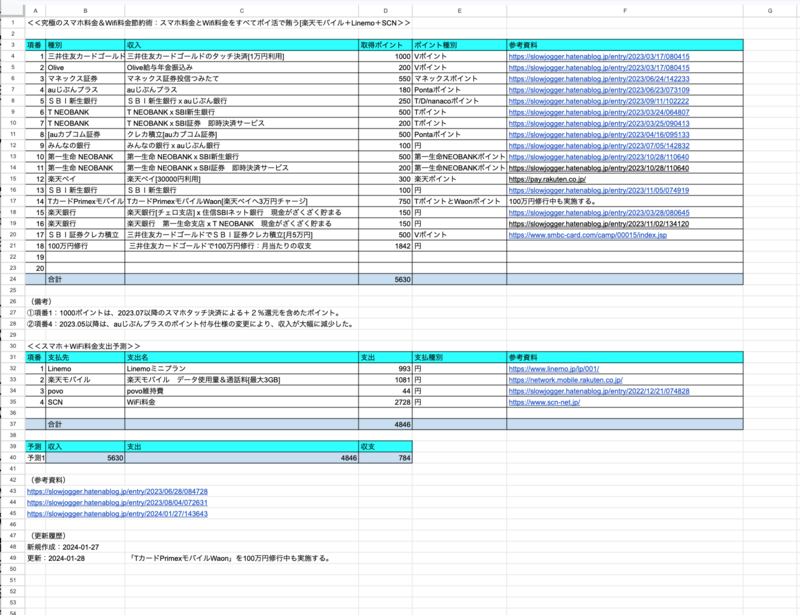Select the Linemo cost cell 993
Image resolution: width=800 pixels, height=615 pixels.
click(385, 368)
